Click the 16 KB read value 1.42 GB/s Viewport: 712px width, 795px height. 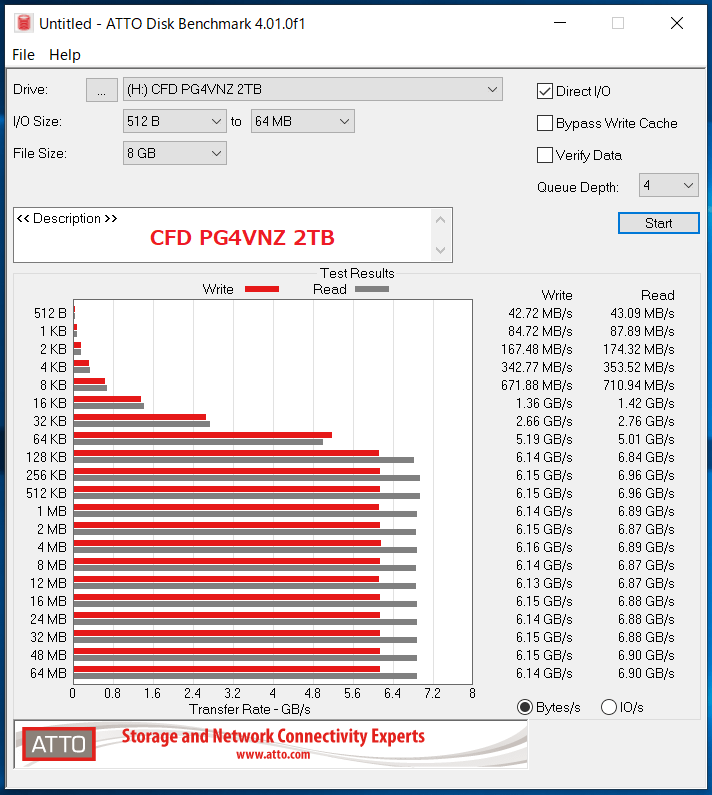pyautogui.click(x=646, y=403)
